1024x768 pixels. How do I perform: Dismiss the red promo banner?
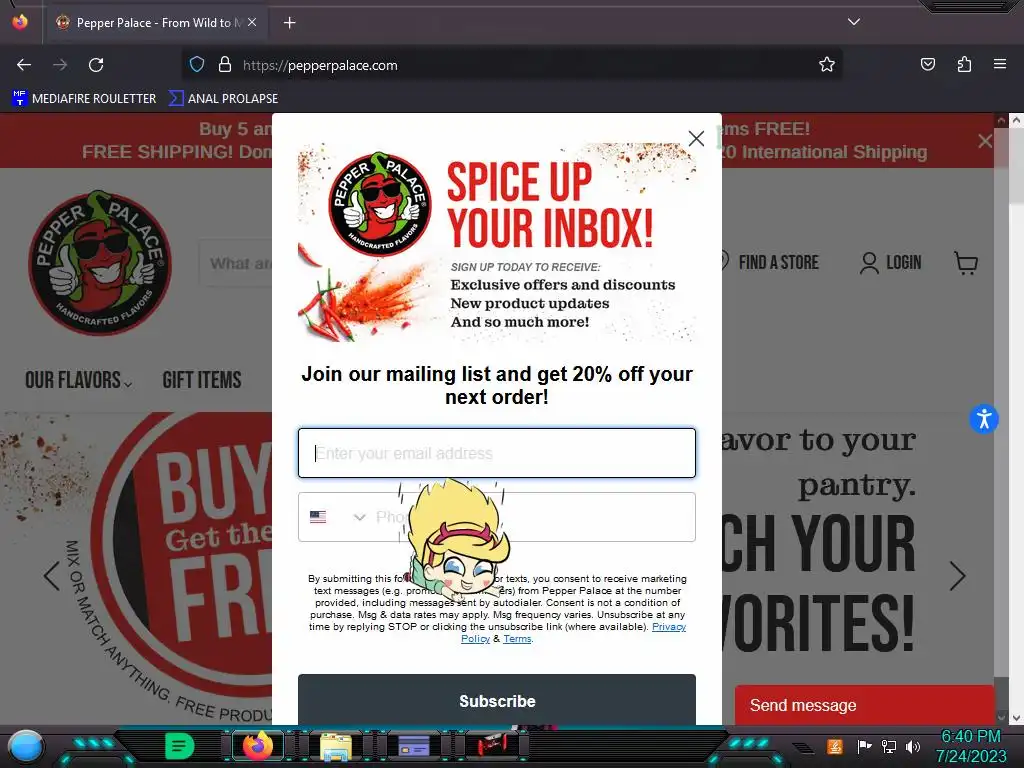[985, 140]
